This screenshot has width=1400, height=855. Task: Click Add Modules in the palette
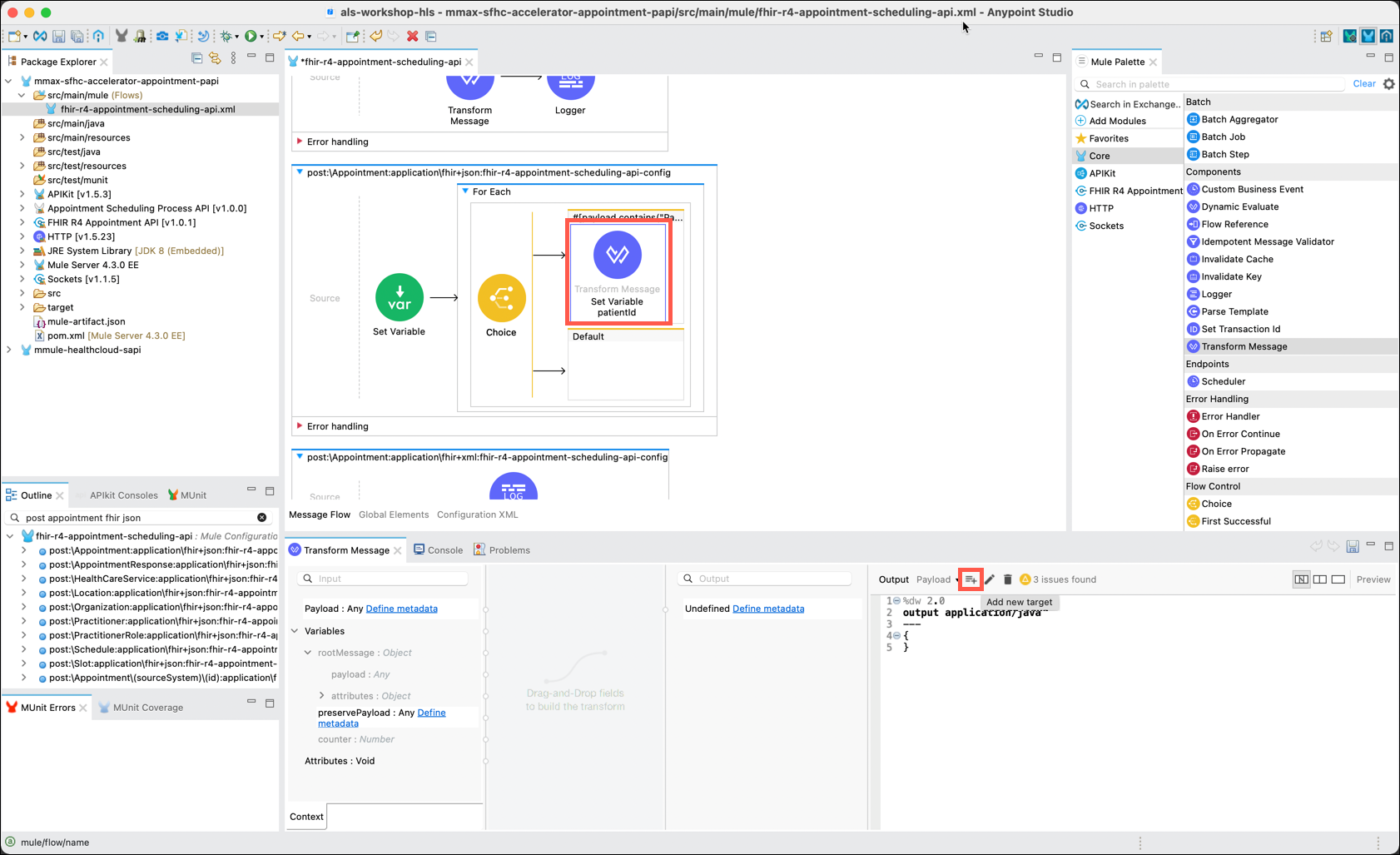(x=1110, y=121)
